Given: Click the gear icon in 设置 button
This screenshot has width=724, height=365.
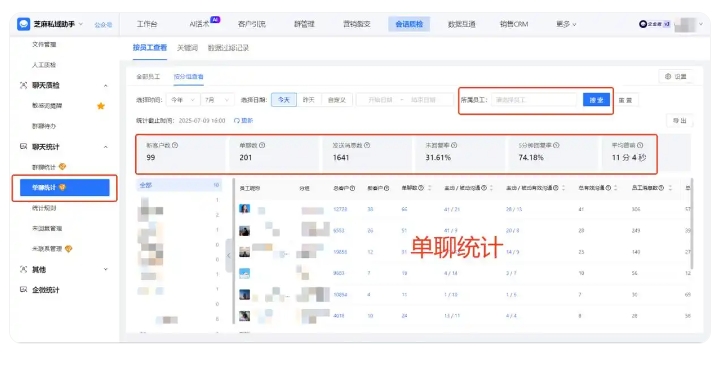Looking at the screenshot, I should (x=668, y=76).
